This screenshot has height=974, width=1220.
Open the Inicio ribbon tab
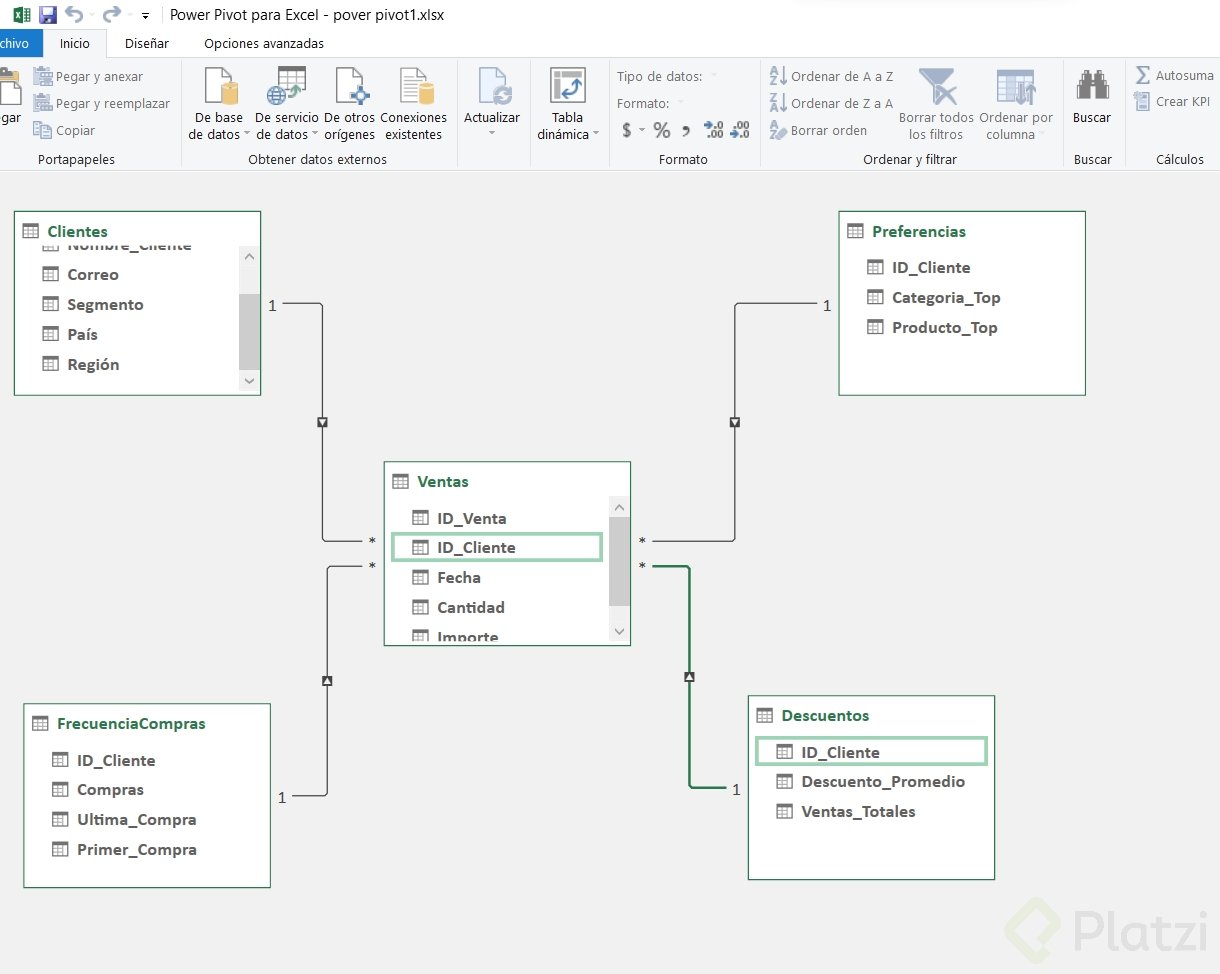(x=75, y=43)
